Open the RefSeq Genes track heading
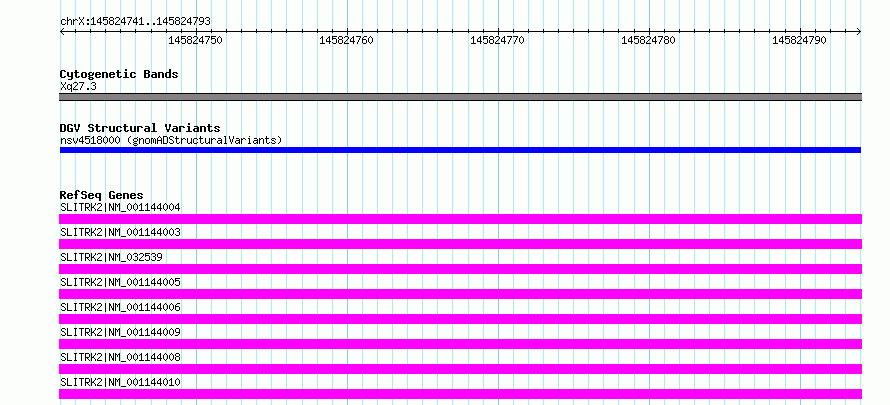The height and width of the screenshot is (405, 890). pos(102,195)
